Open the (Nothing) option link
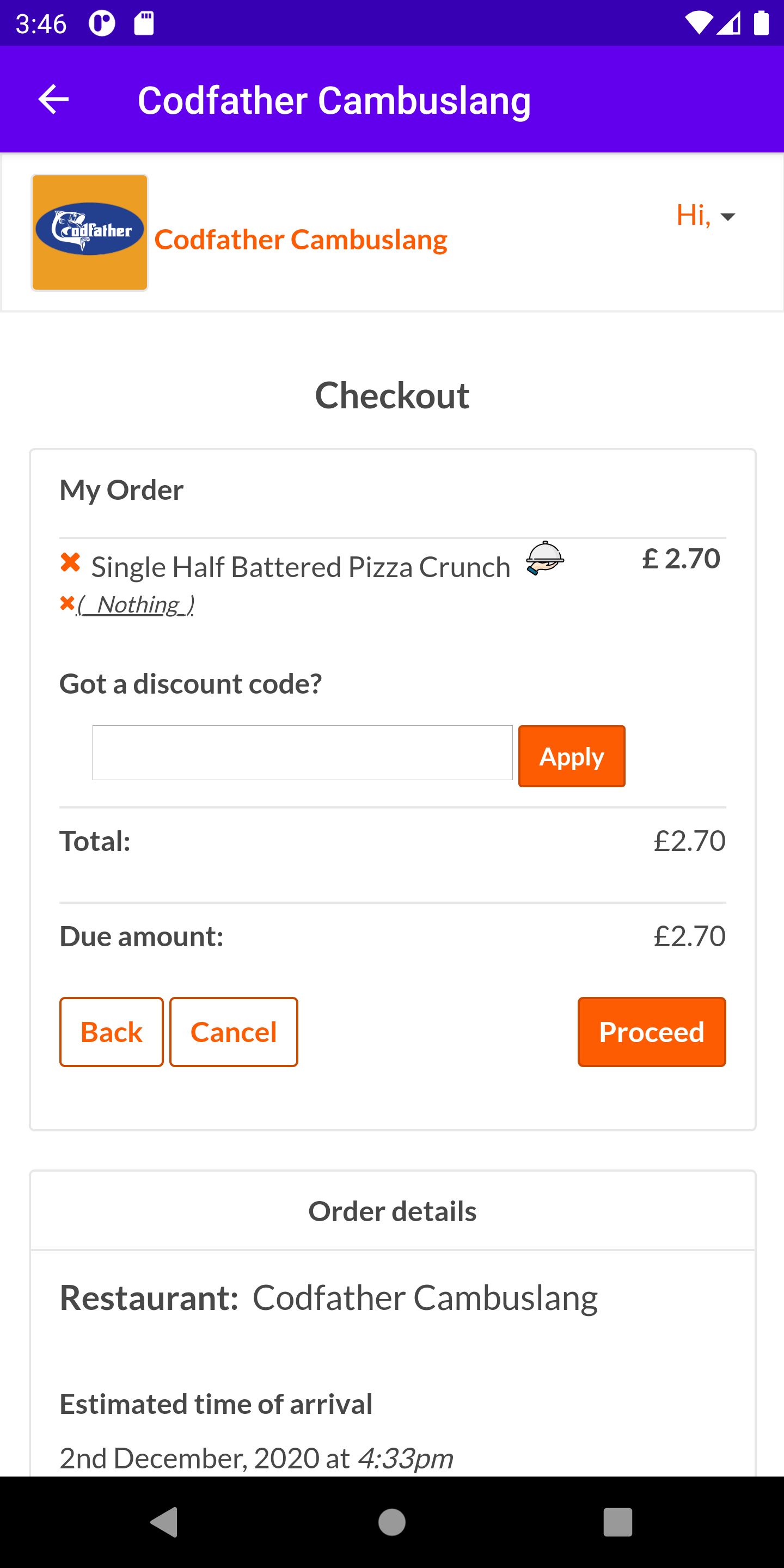The height and width of the screenshot is (1568, 784). tap(135, 604)
